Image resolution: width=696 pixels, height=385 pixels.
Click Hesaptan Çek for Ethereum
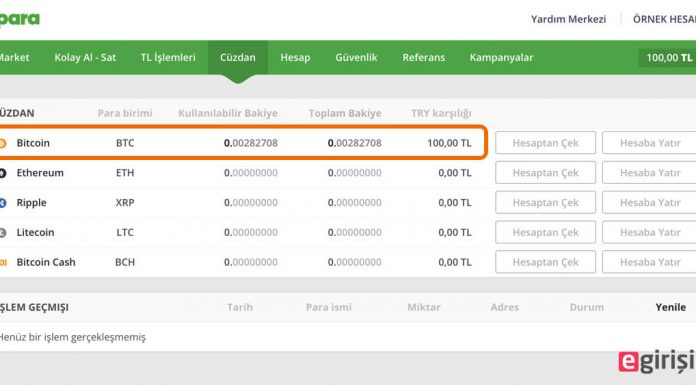click(546, 173)
